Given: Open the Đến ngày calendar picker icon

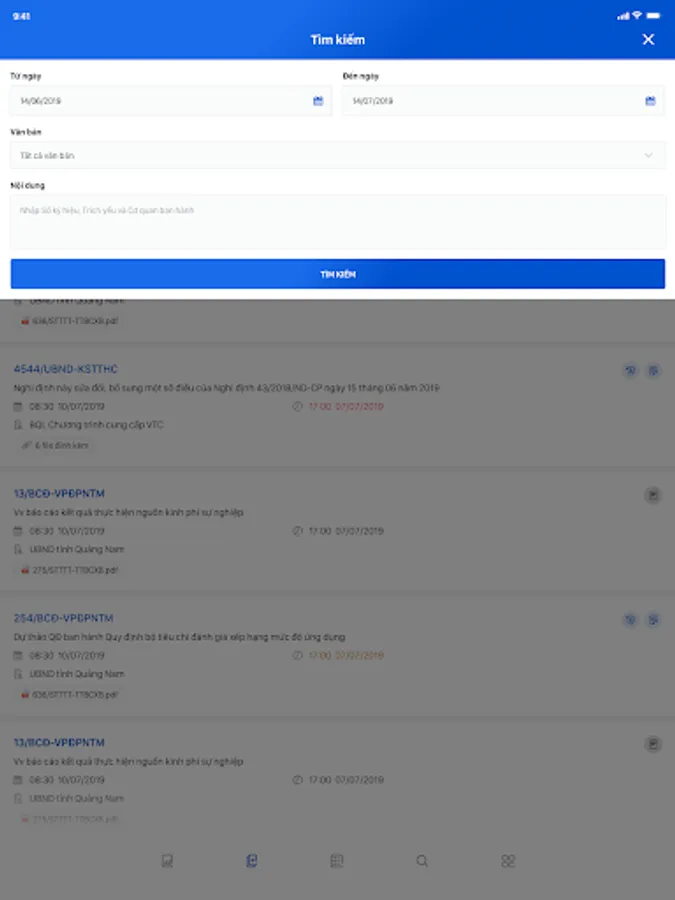Looking at the screenshot, I should [650, 101].
